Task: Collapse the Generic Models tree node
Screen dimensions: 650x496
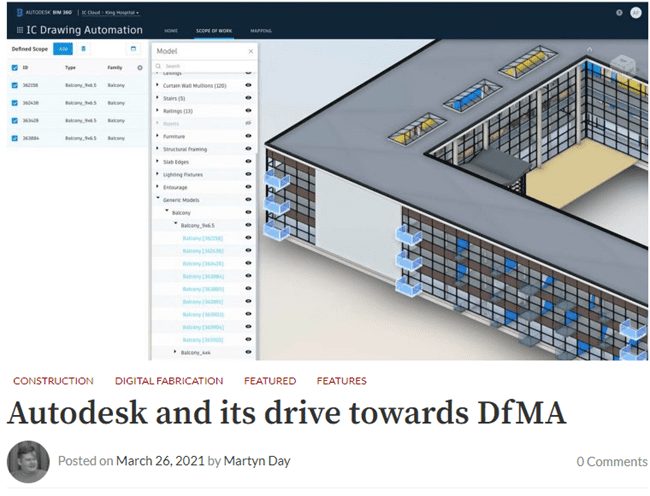Action: 157,199
